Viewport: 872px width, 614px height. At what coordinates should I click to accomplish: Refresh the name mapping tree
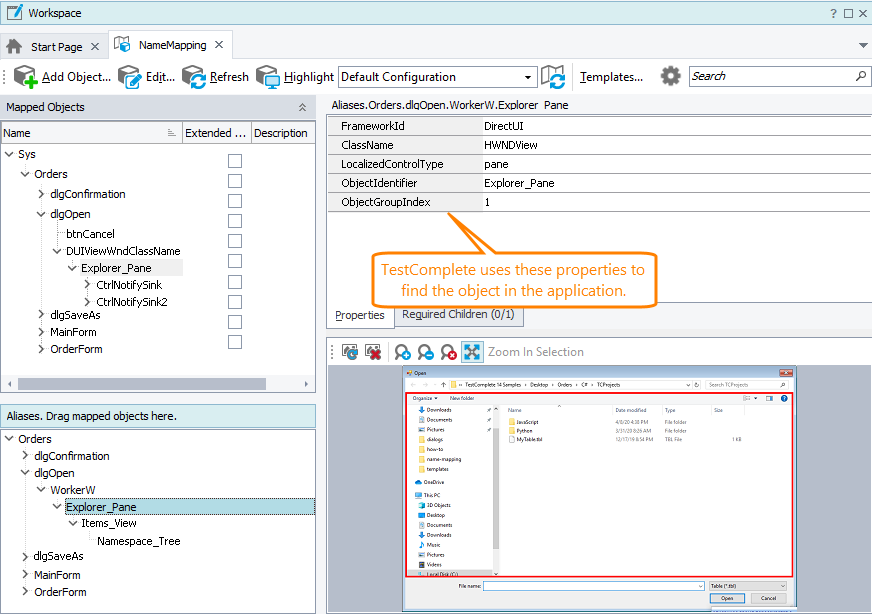pos(194,77)
